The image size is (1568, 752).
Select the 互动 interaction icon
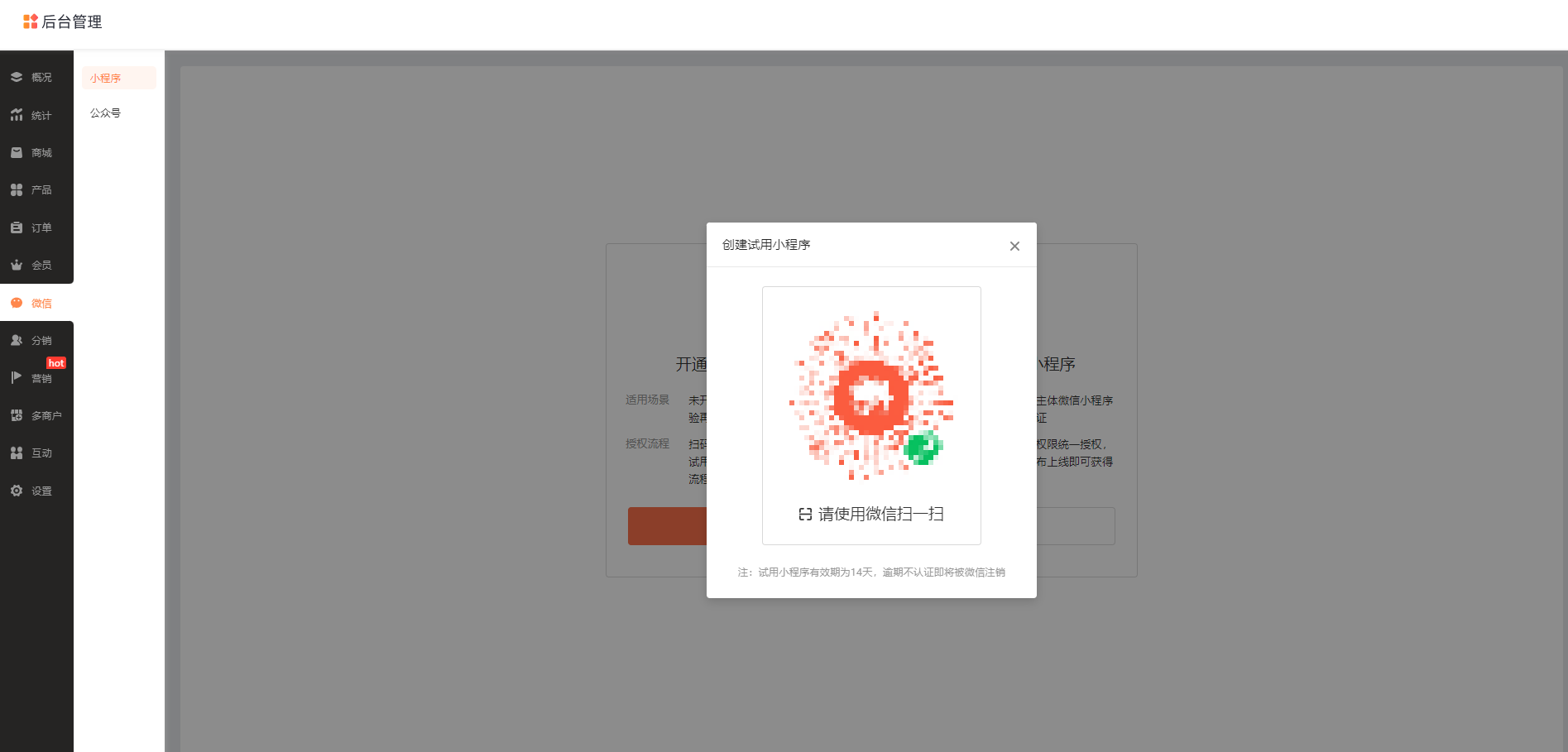[x=17, y=453]
